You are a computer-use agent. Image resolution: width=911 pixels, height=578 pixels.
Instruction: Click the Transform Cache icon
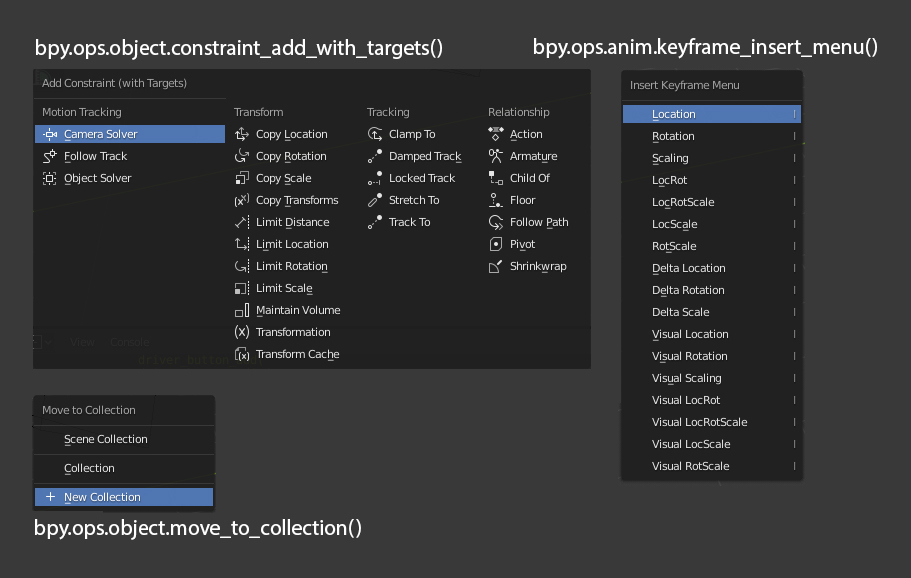[242, 354]
